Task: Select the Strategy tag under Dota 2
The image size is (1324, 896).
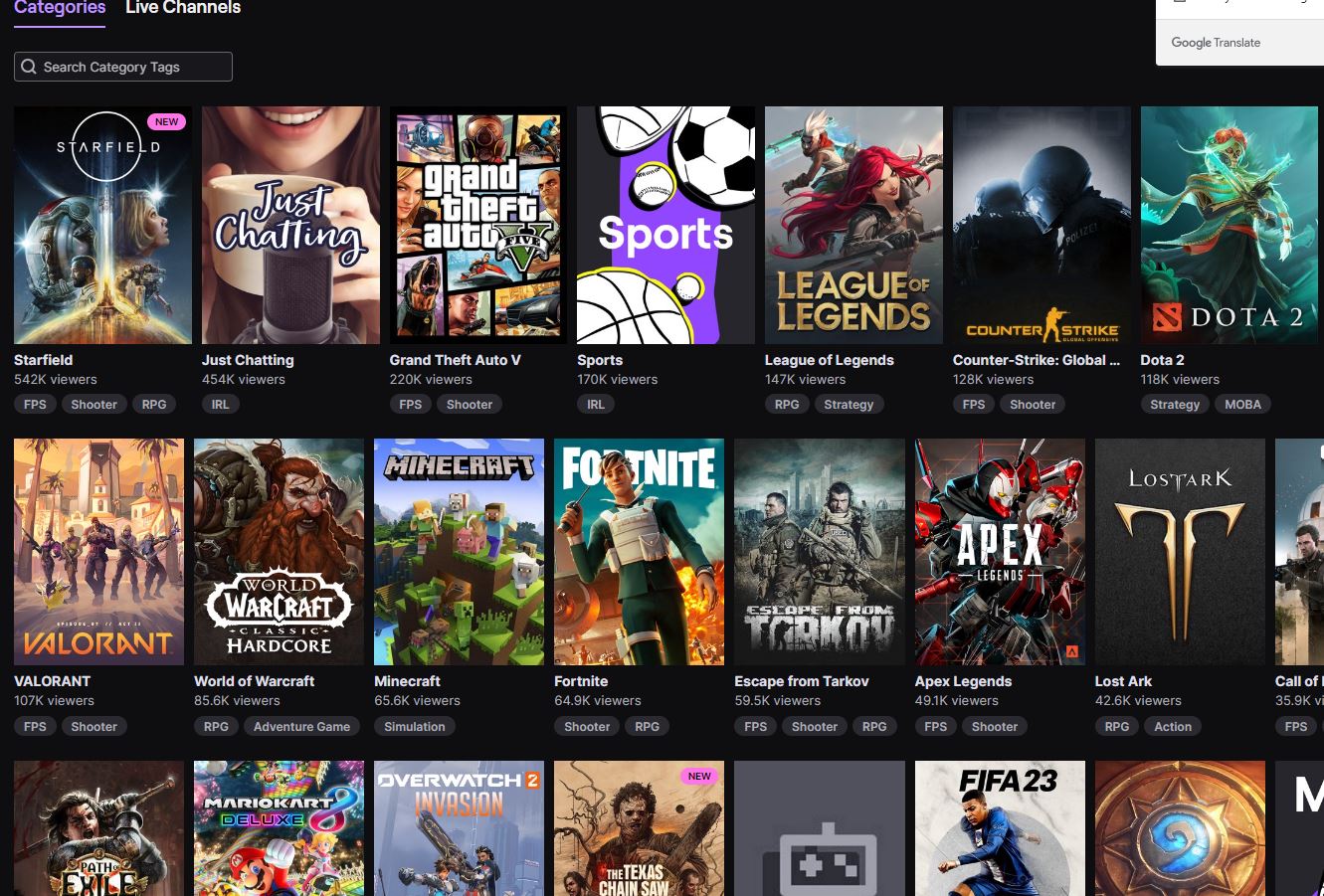Action: [1175, 405]
